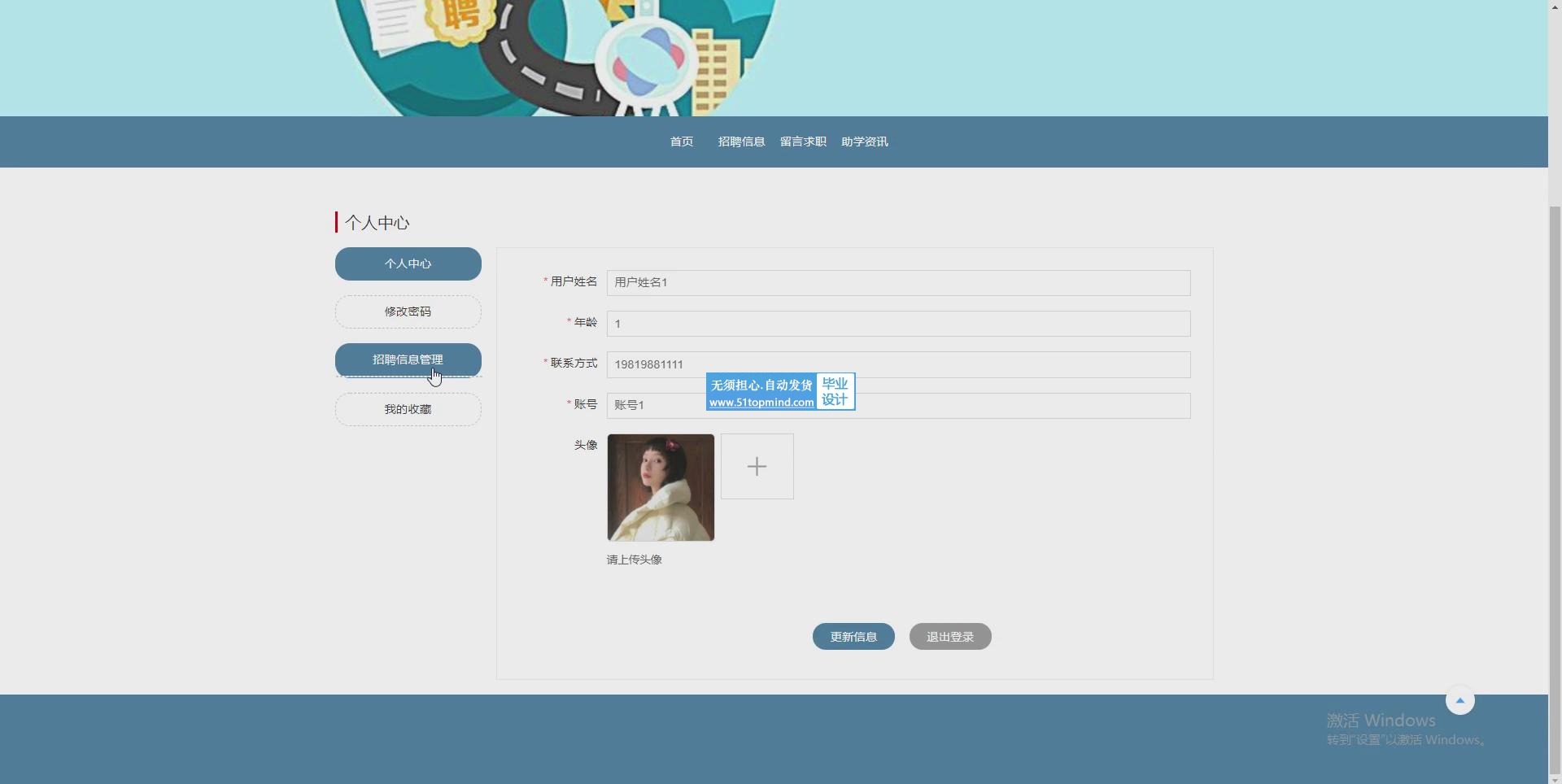Open the 留言求职 page from navigation

(803, 142)
